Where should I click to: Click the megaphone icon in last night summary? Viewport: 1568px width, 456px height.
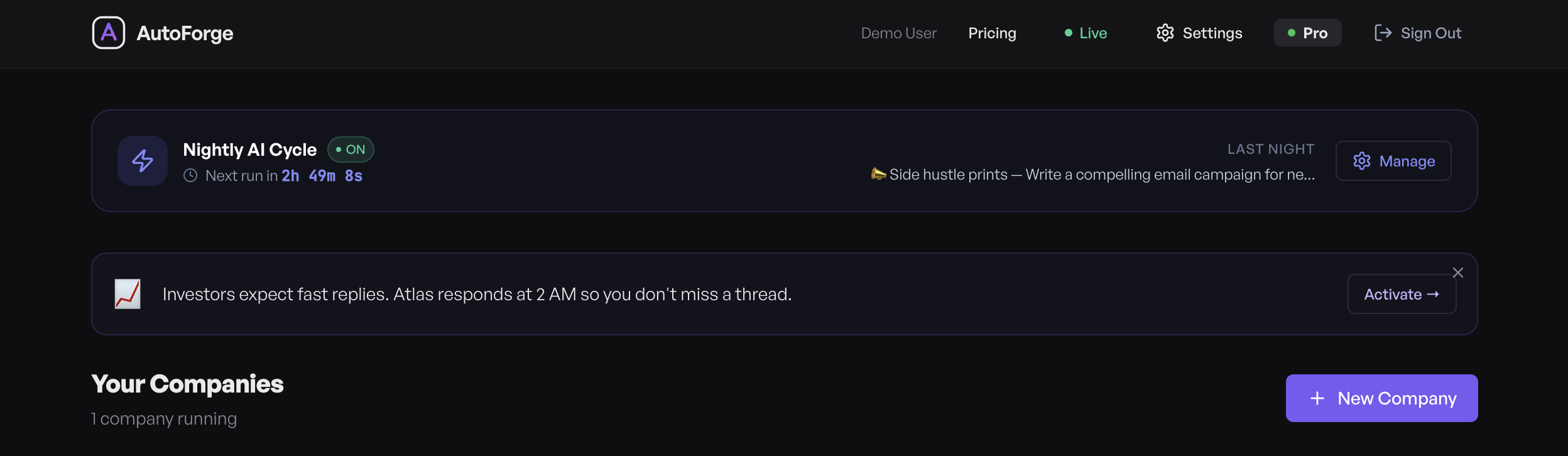tap(878, 174)
